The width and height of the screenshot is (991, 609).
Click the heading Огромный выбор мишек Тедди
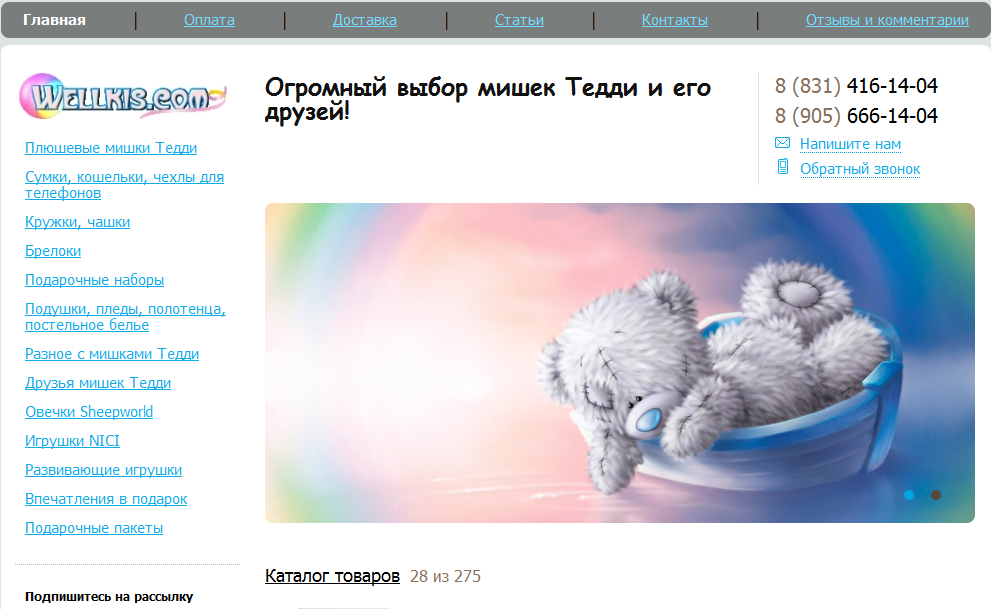pyautogui.click(x=487, y=99)
